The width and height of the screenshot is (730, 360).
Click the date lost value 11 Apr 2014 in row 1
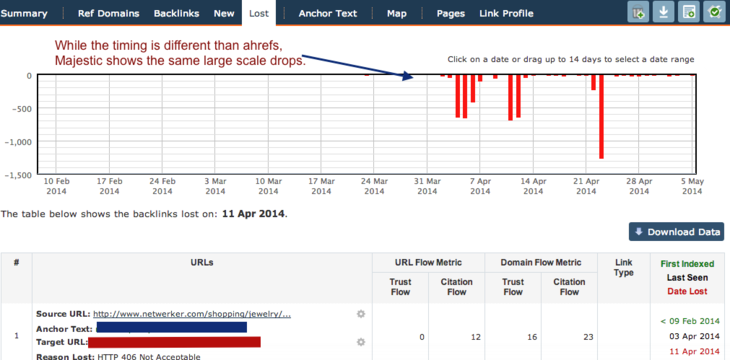point(694,352)
